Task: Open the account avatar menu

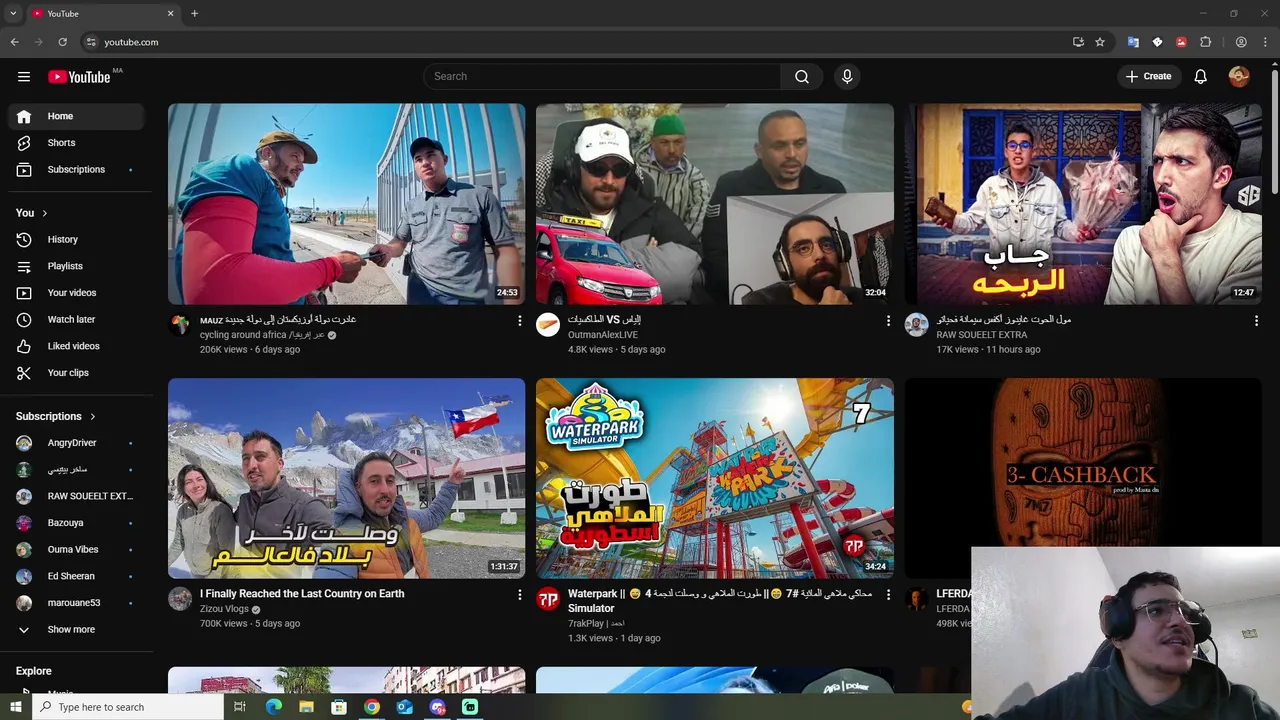Action: [1239, 76]
